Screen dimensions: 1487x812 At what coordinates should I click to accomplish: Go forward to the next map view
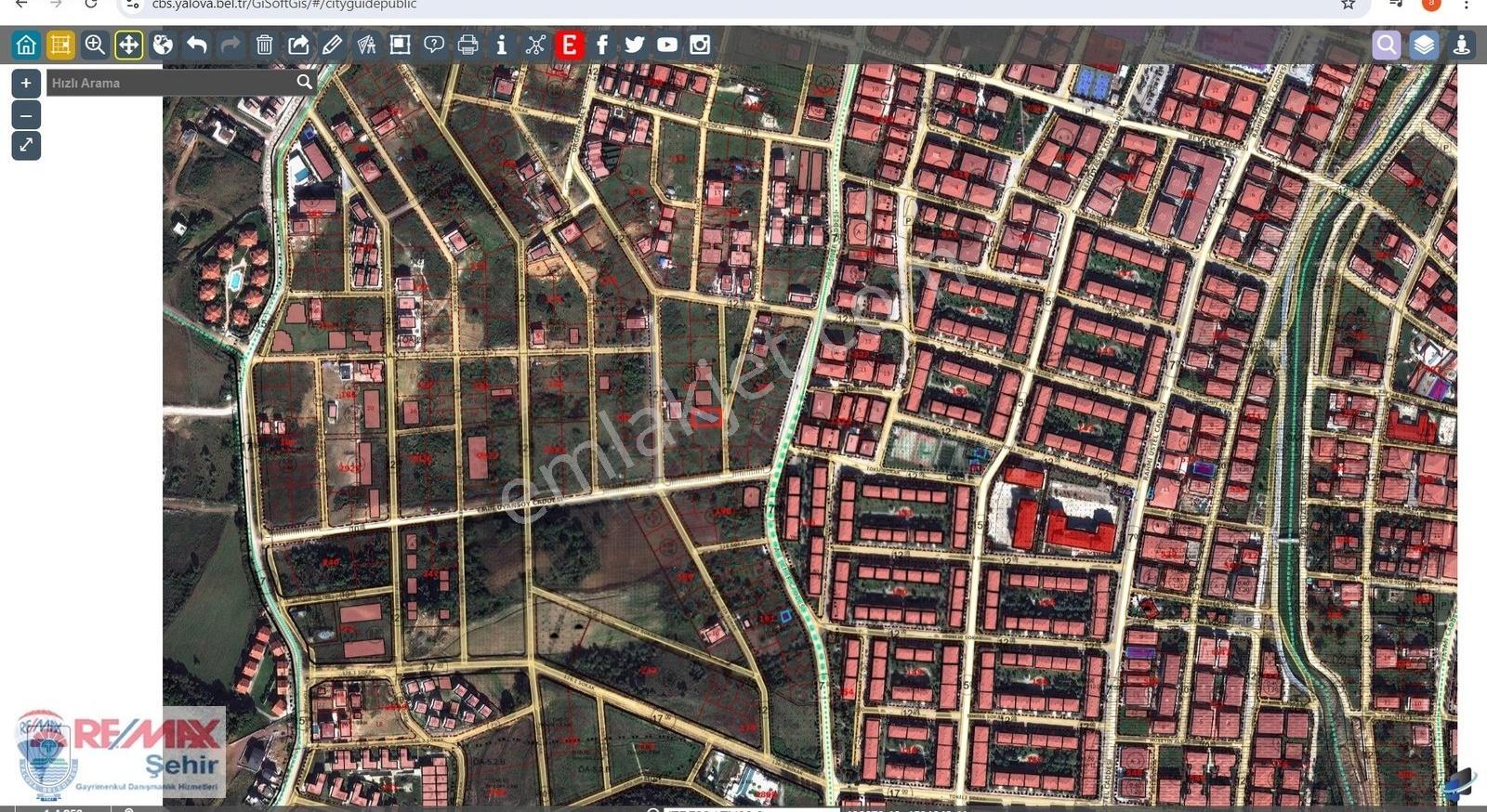coord(230,45)
